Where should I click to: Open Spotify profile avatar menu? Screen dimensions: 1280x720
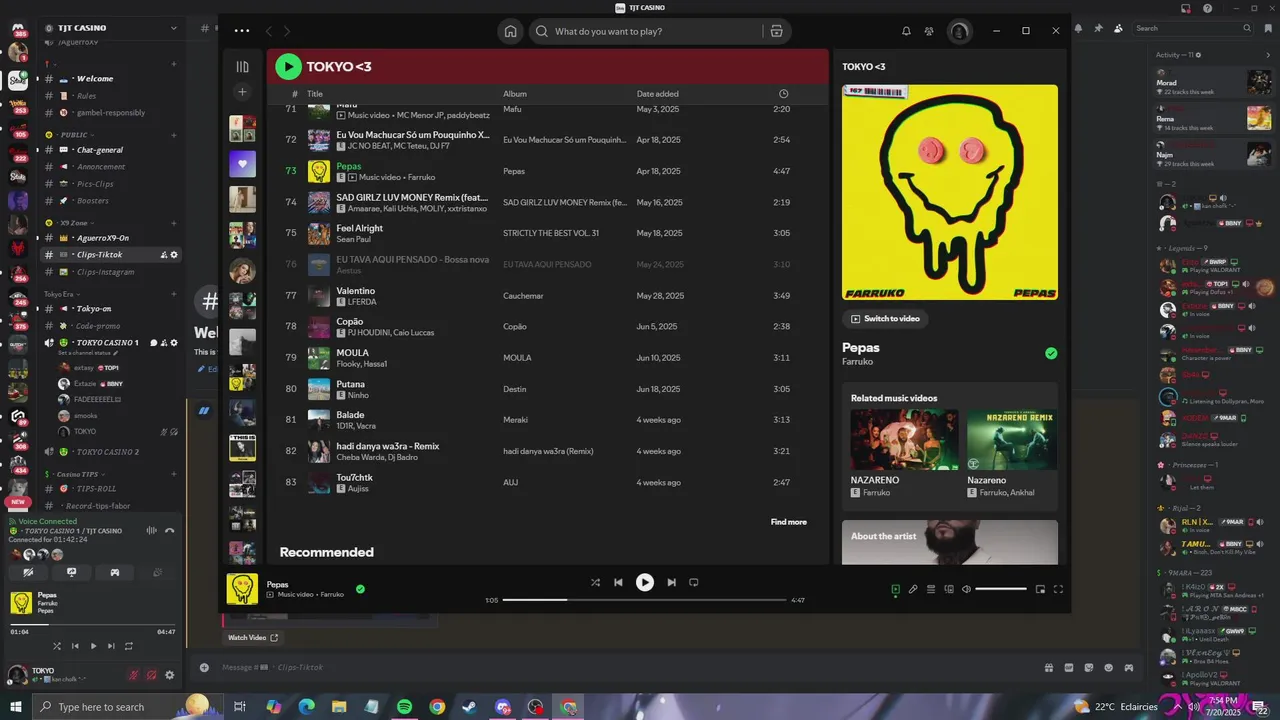pyautogui.click(x=960, y=31)
